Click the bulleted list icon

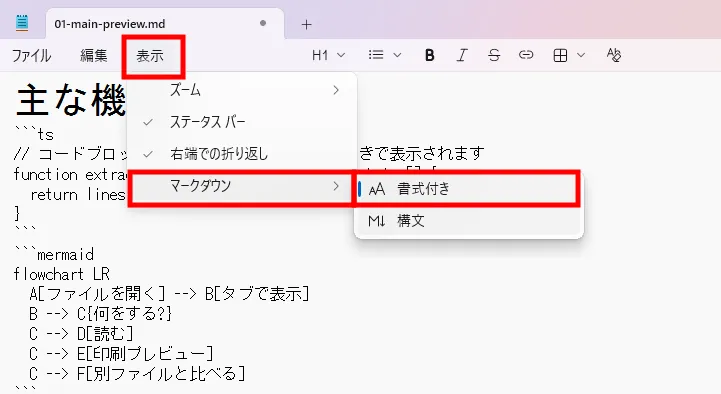[x=376, y=56]
